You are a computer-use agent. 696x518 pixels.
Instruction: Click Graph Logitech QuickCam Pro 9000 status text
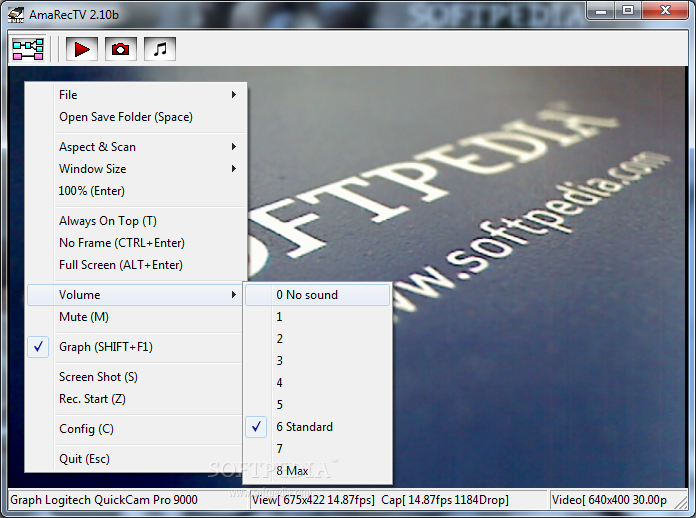coord(104,500)
